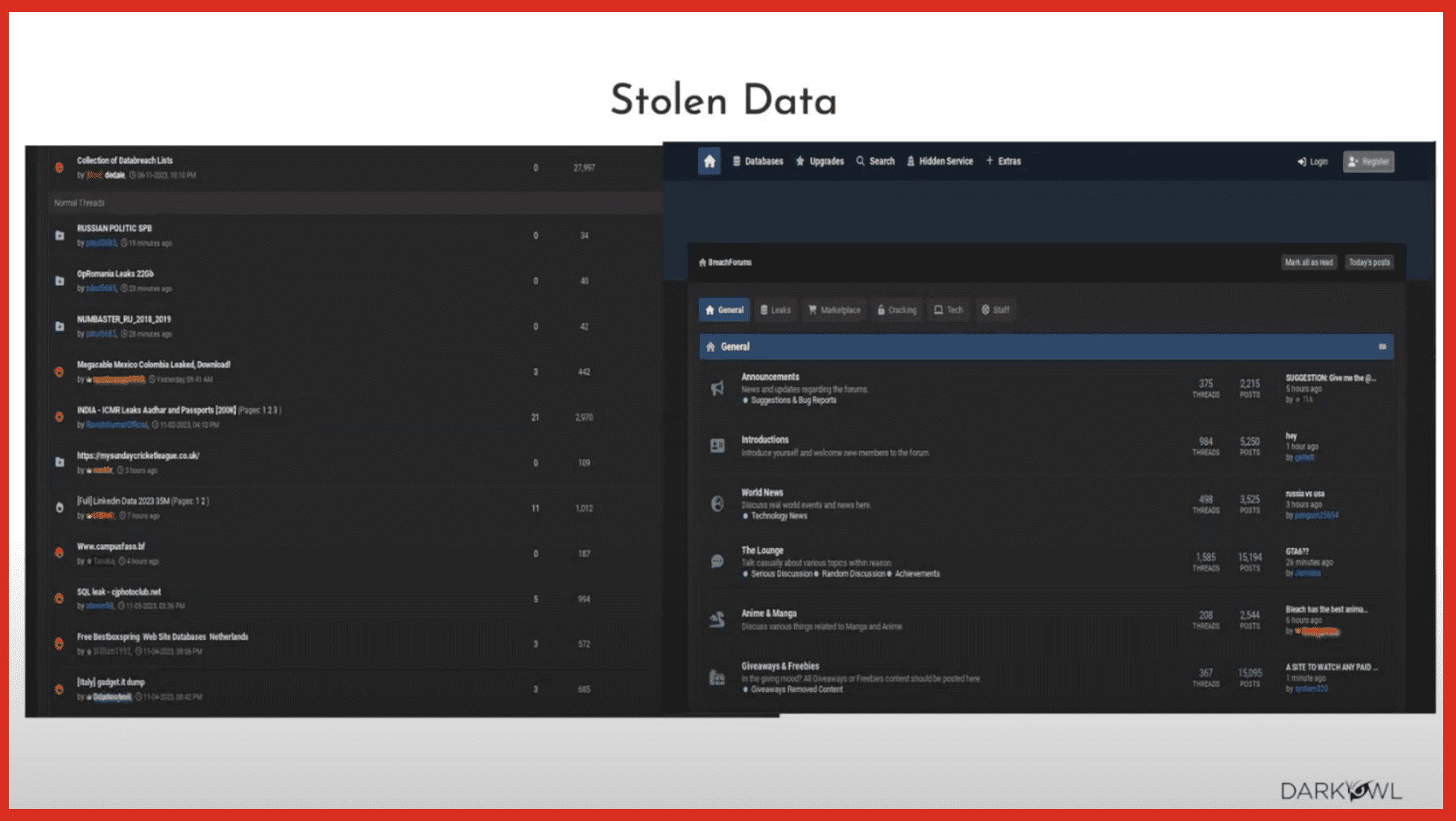This screenshot has height=821, width=1456.
Task: Open Free Bestboxspring Web Site Databases thread
Action: (x=162, y=637)
